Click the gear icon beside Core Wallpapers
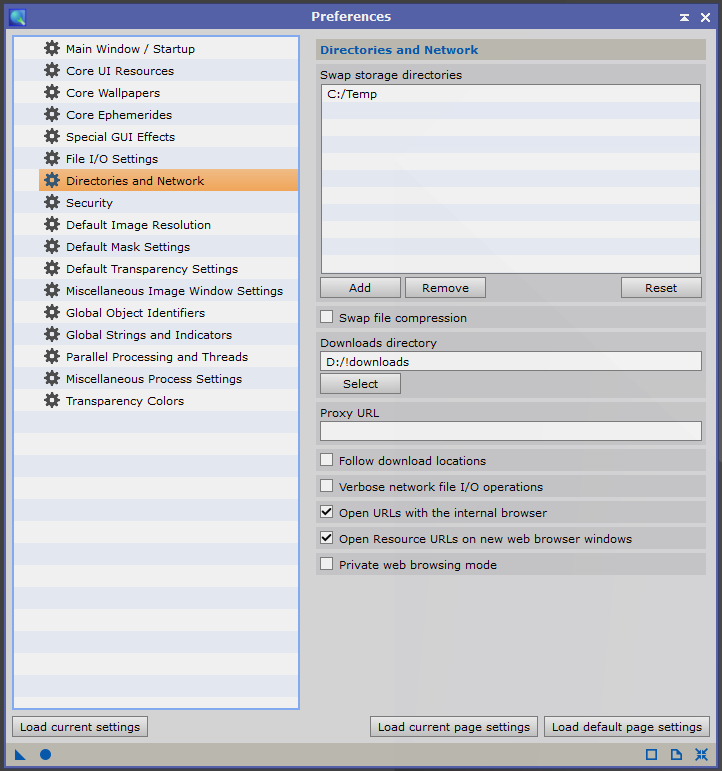 tap(52, 93)
